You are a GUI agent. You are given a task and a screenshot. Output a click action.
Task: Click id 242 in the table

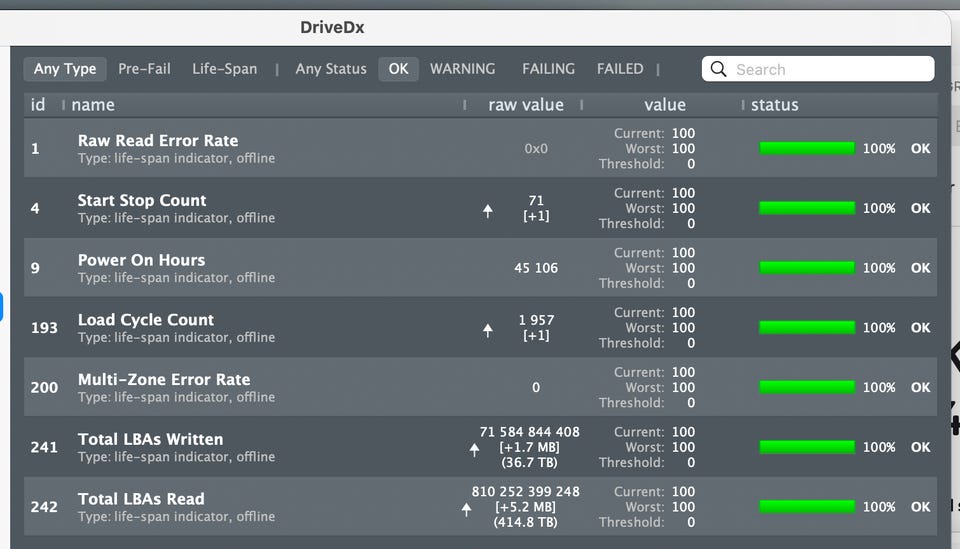(44, 507)
